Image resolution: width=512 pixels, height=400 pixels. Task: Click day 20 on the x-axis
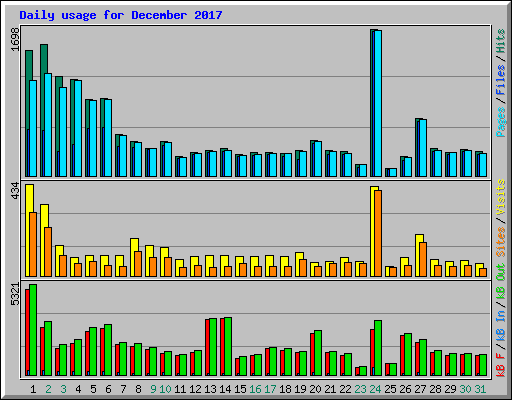[315, 389]
